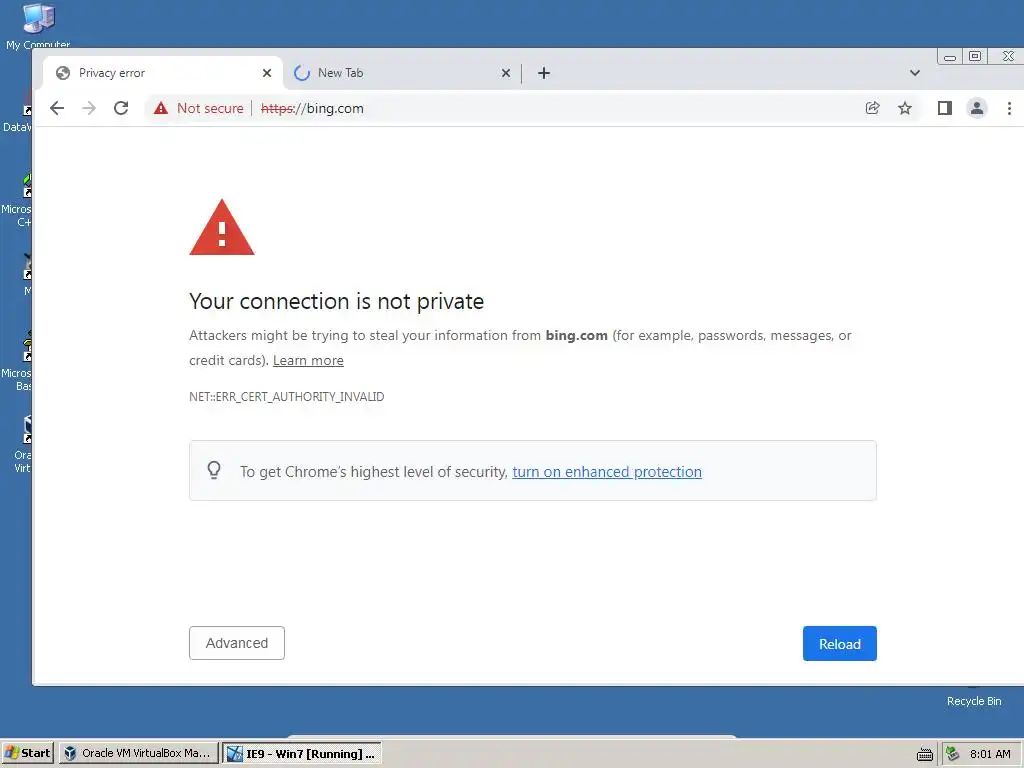1024x768 pixels.
Task: Close the New Tab tab
Action: [x=505, y=73]
